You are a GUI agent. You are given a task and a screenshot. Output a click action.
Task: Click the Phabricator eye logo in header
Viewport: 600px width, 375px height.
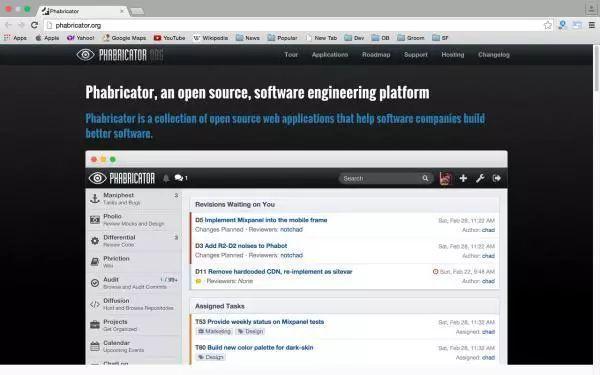point(85,55)
